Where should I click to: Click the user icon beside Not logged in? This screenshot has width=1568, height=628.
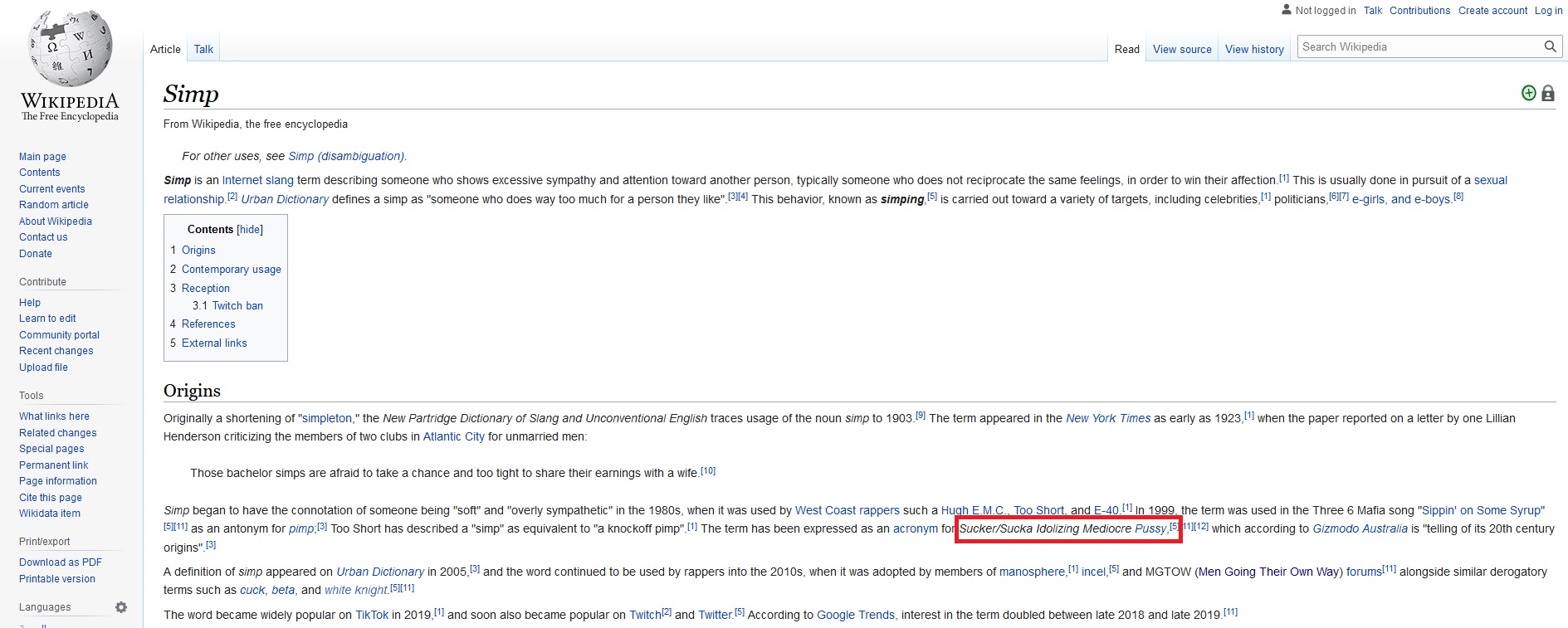pyautogui.click(x=1287, y=10)
